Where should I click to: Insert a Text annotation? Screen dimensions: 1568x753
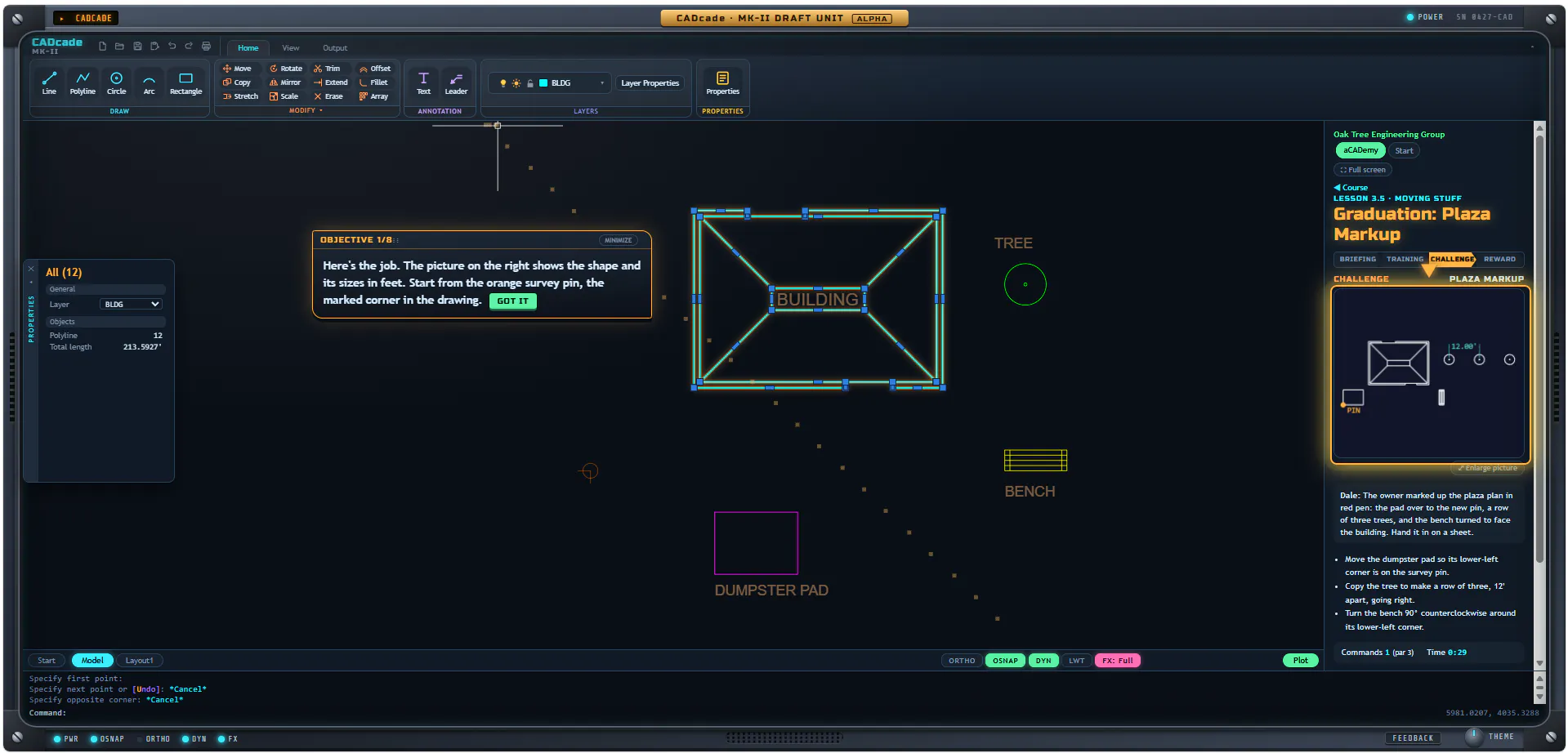423,83
